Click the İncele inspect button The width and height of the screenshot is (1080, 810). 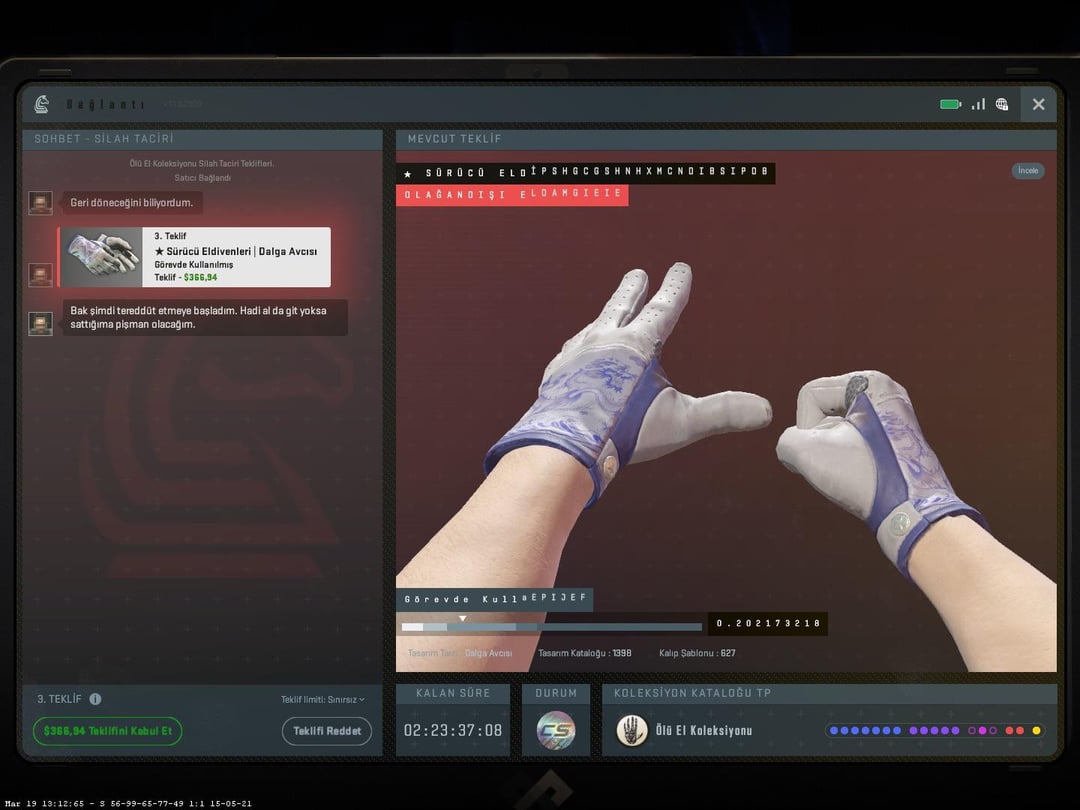point(1027,171)
